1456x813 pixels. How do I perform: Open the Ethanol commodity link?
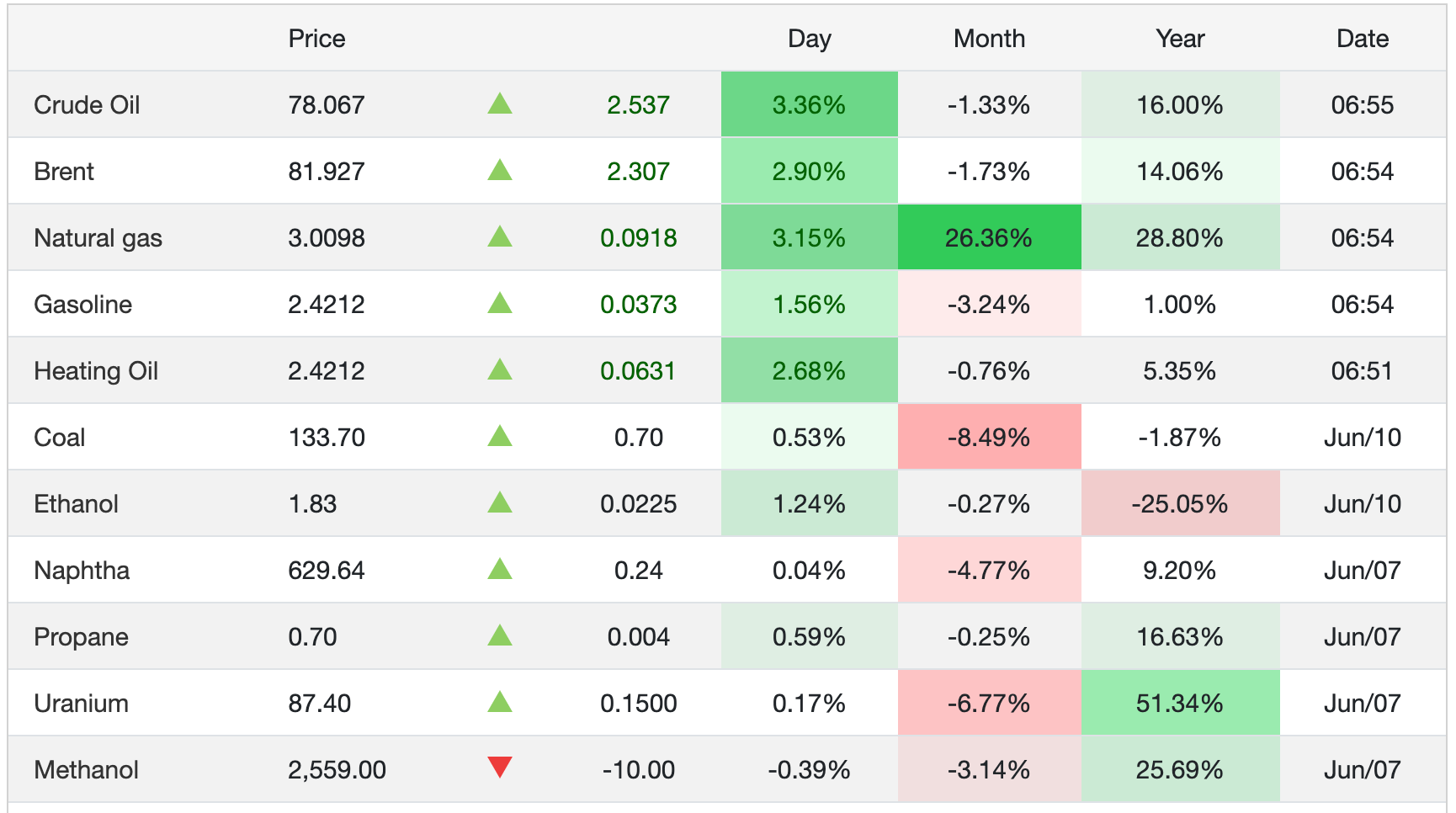[76, 504]
